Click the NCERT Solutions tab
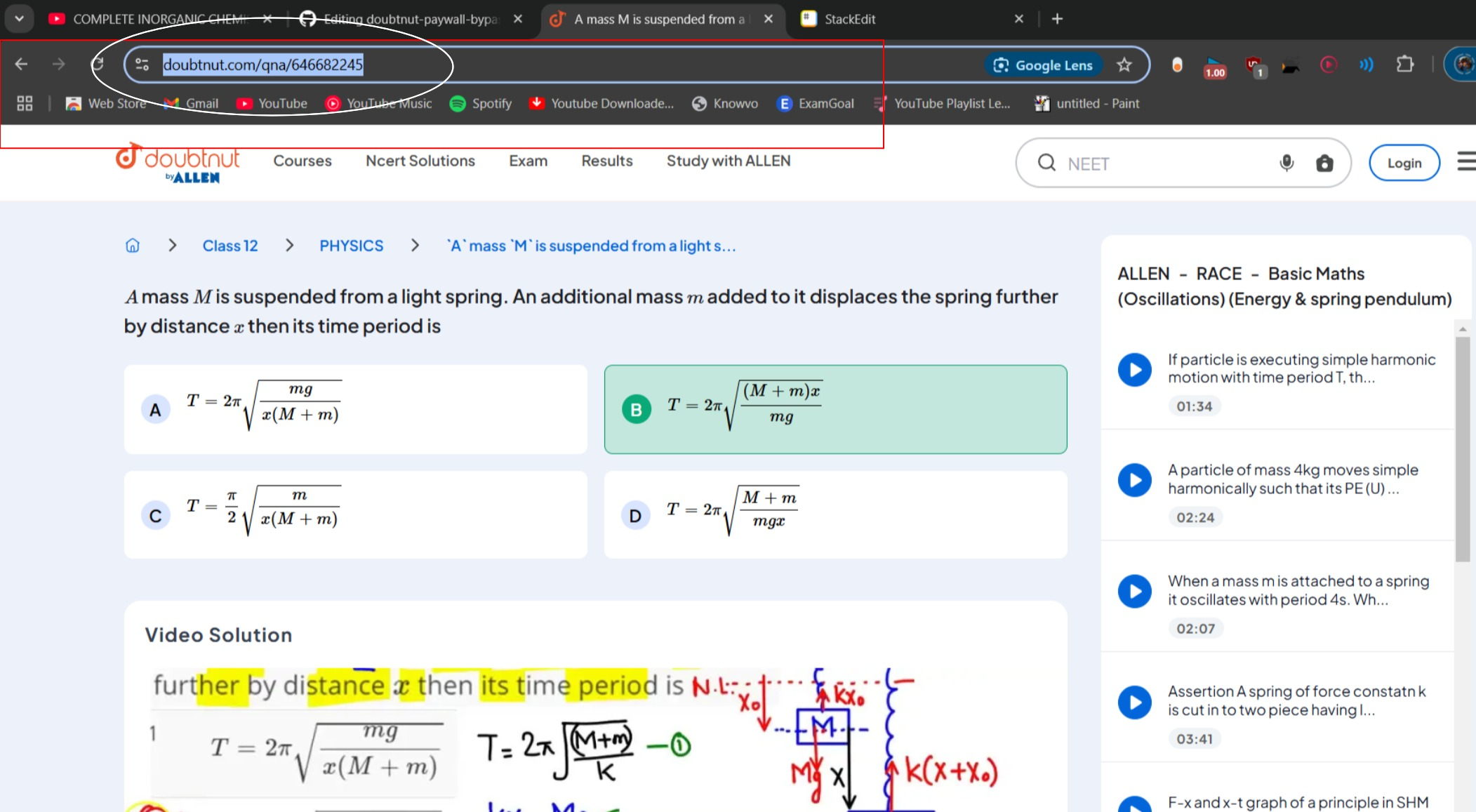The height and width of the screenshot is (812, 1476). pyautogui.click(x=419, y=160)
